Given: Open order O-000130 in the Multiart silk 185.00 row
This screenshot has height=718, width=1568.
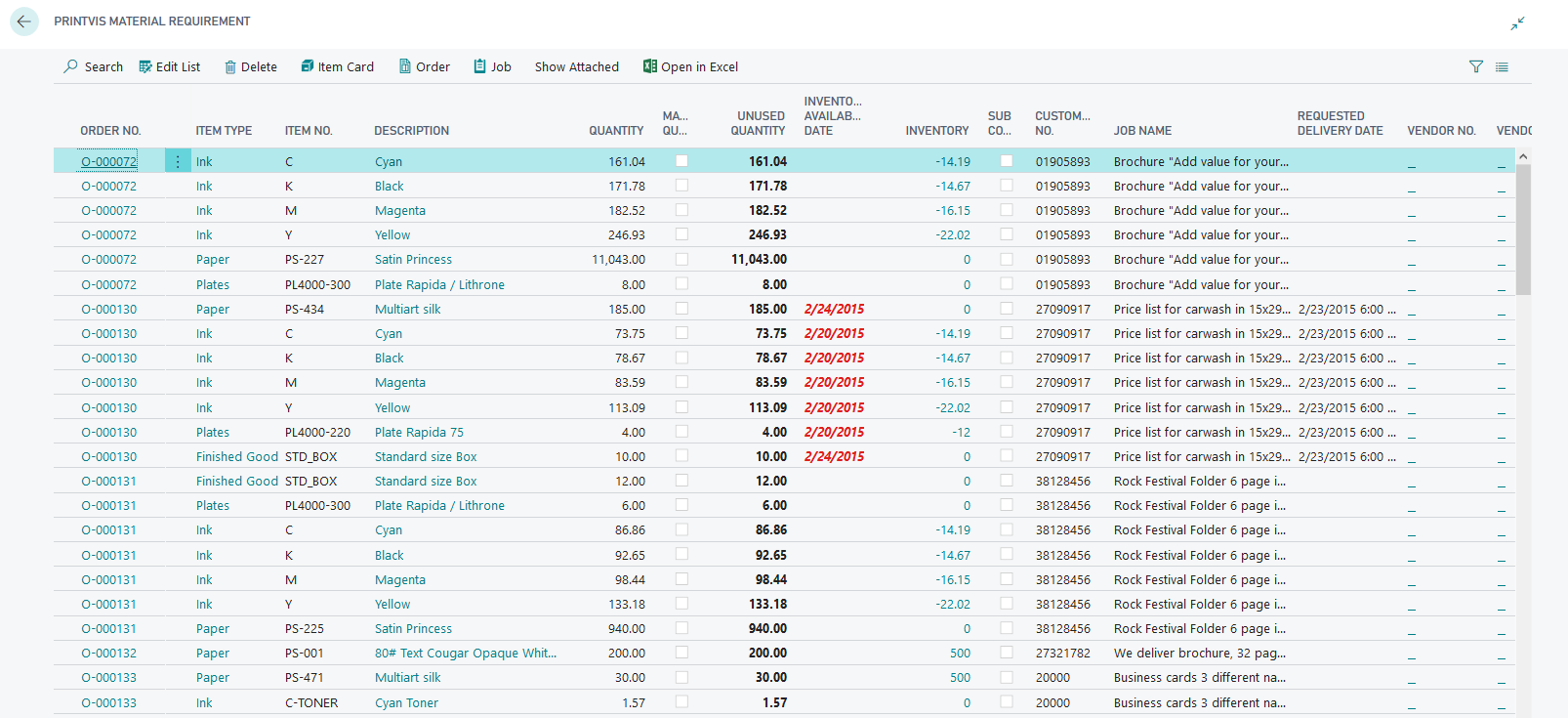Looking at the screenshot, I should [108, 309].
